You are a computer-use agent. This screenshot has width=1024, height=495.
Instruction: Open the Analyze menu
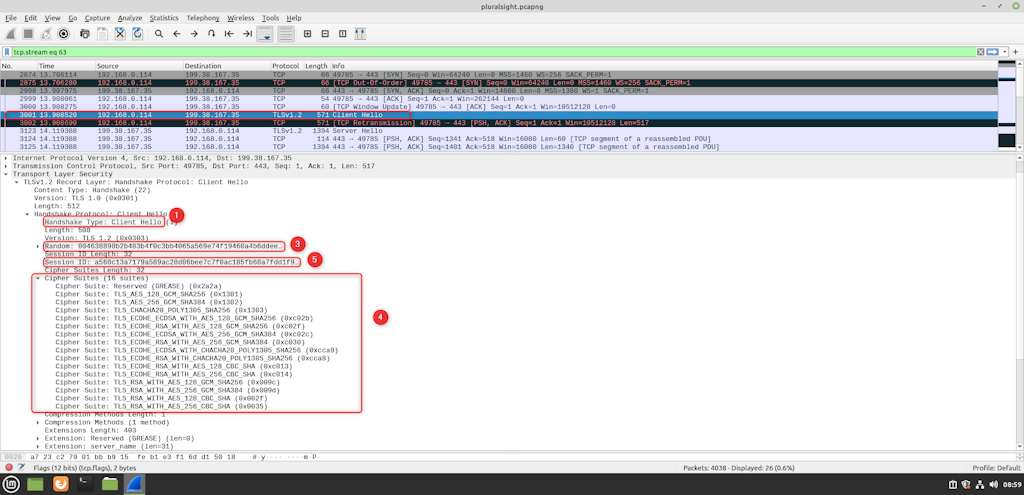(x=130, y=18)
